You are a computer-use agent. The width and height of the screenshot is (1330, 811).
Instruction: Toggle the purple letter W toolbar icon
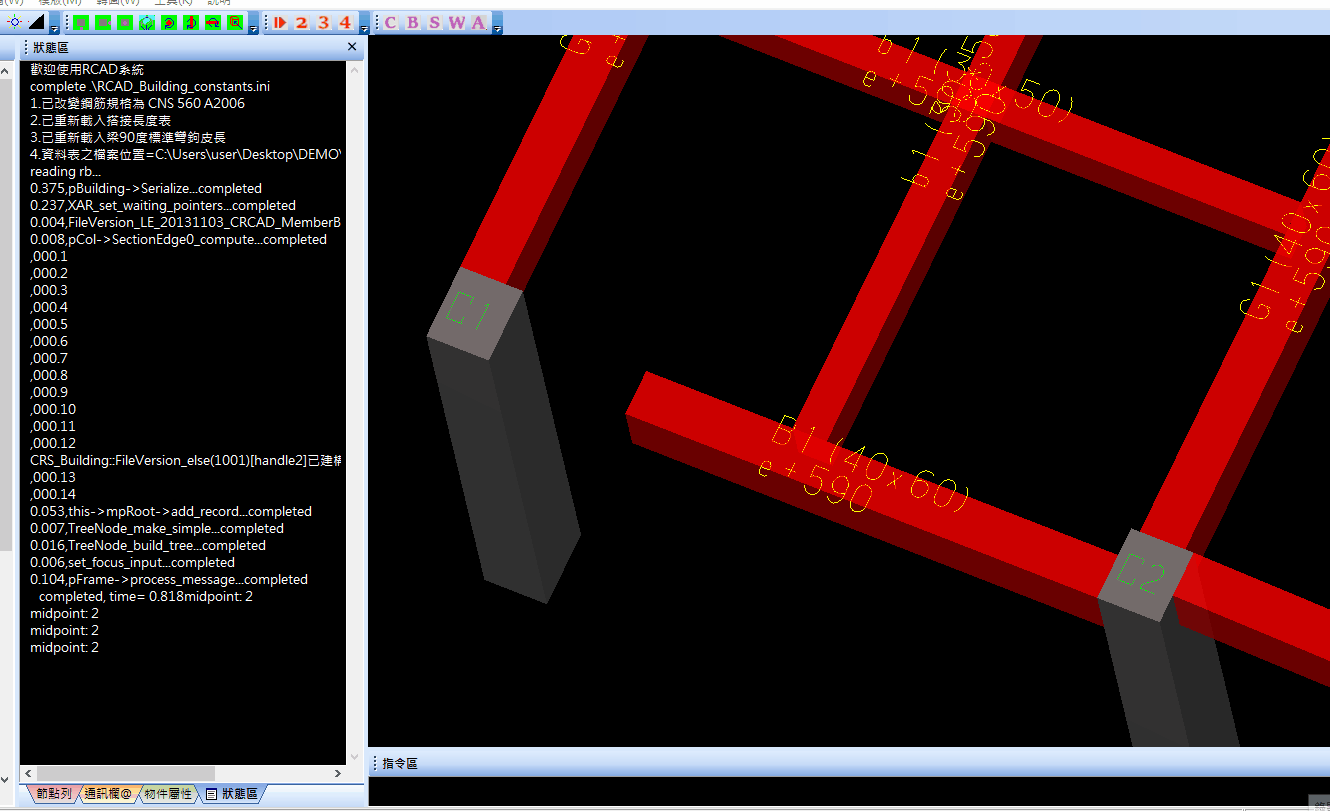[x=456, y=22]
